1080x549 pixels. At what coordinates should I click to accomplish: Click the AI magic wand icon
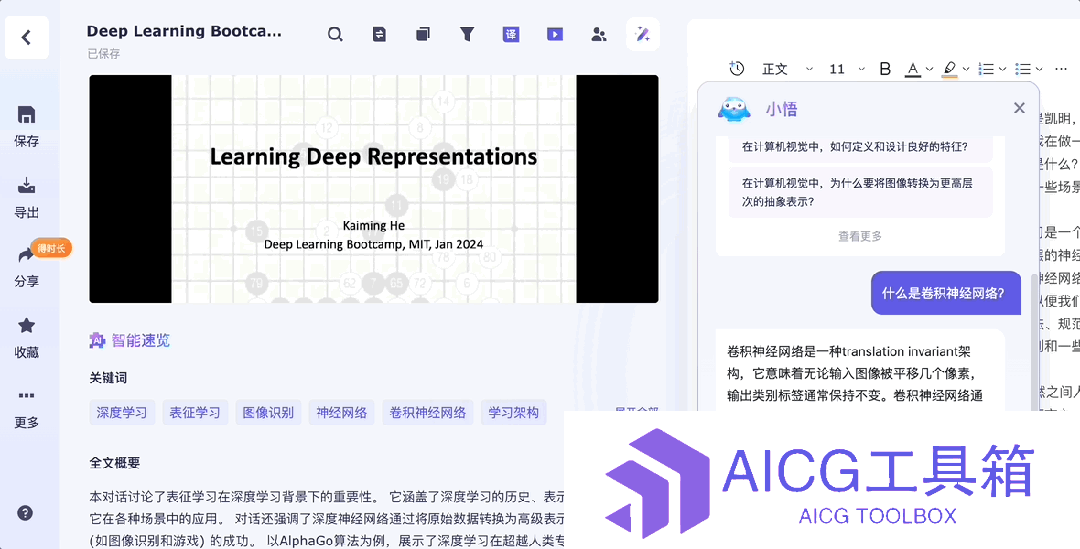click(x=643, y=34)
